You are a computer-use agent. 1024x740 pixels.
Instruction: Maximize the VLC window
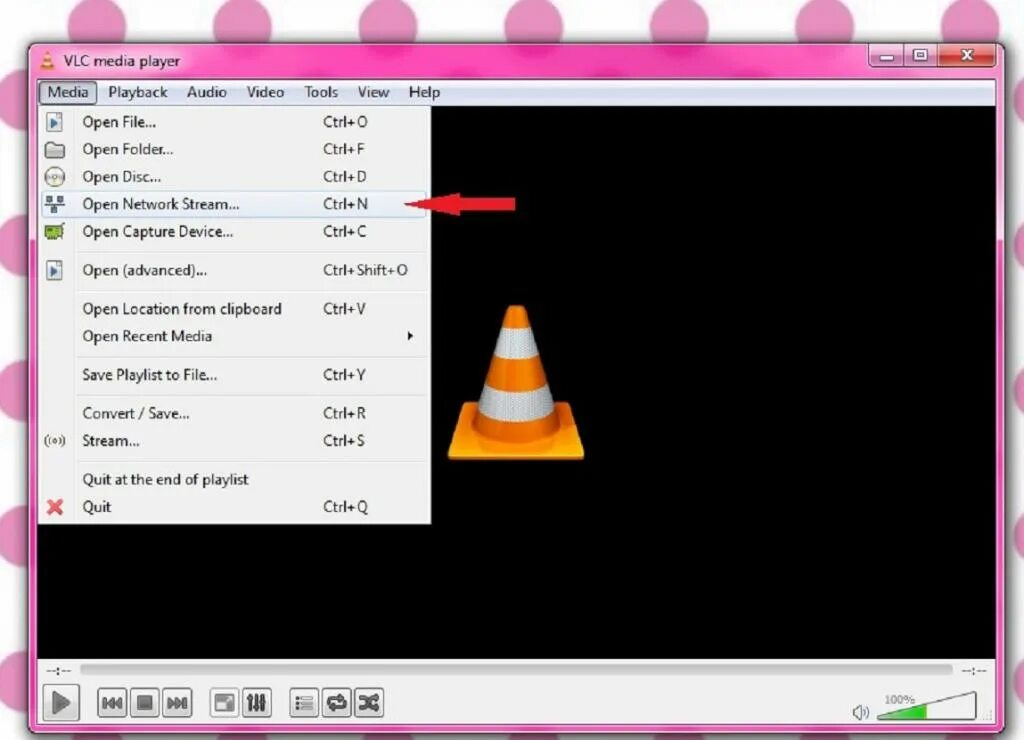[x=920, y=56]
